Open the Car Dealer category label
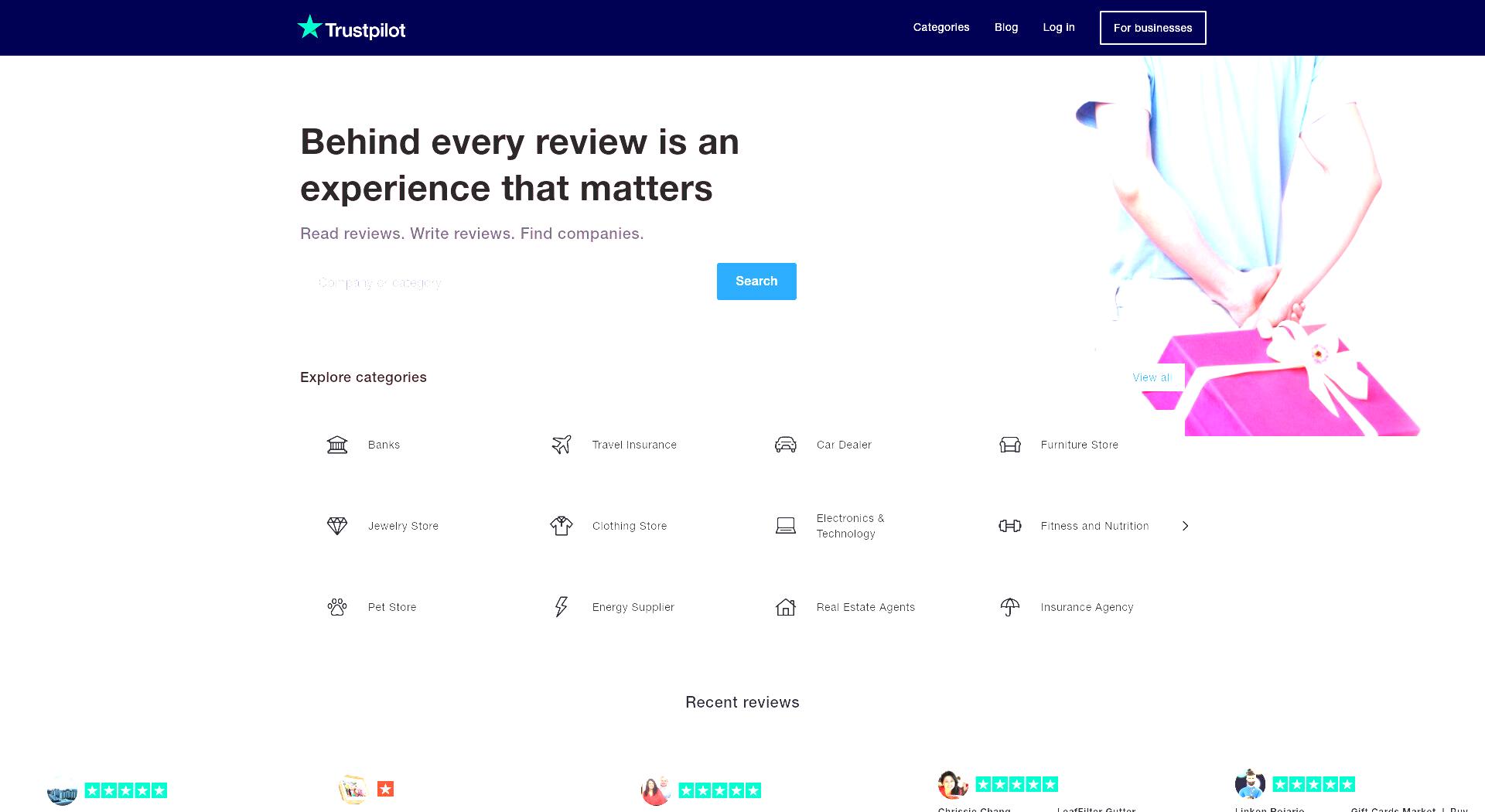This screenshot has width=1485, height=812. coord(844,445)
